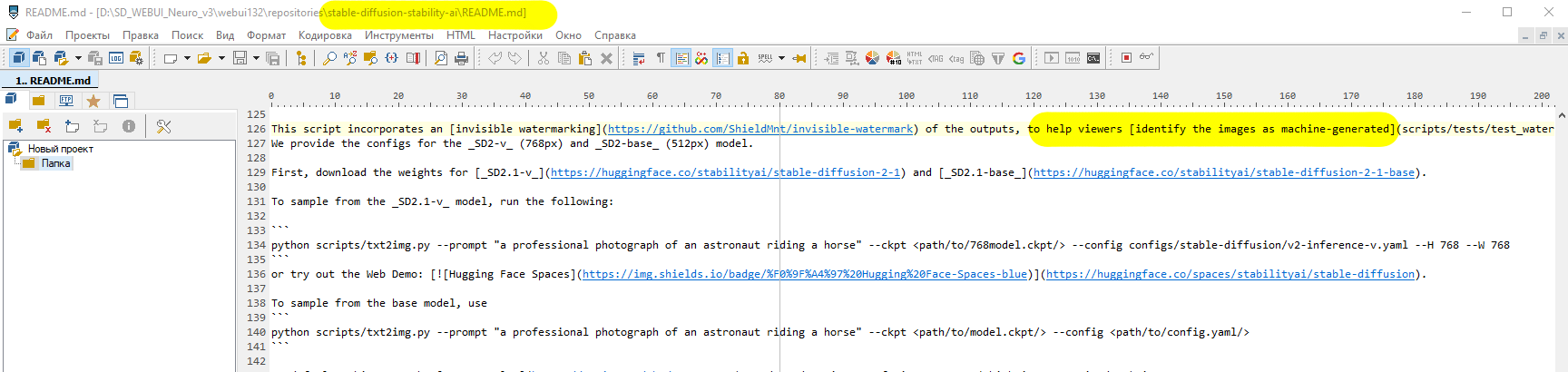Click the Find in files icon
This screenshot has height=372, width=1568.
coord(370,58)
